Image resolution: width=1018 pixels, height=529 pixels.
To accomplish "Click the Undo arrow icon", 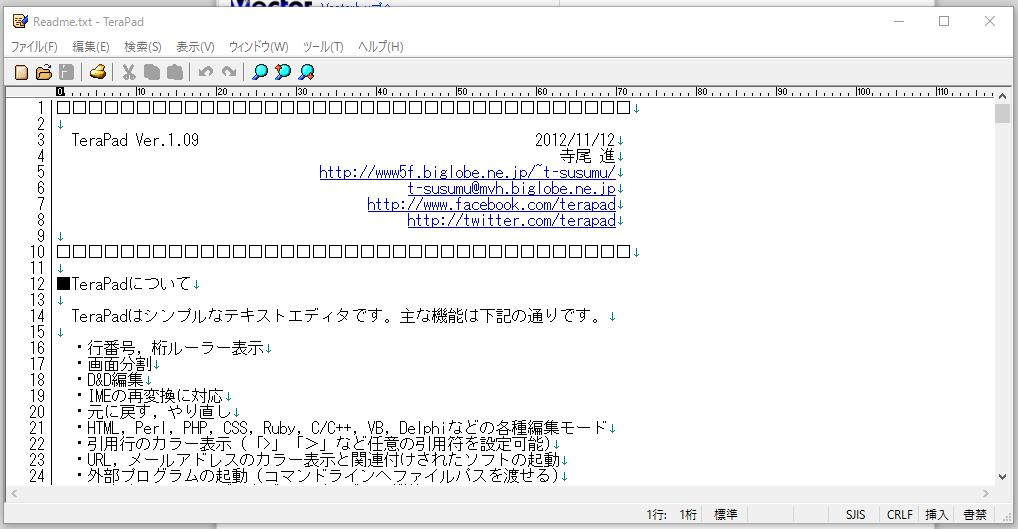I will pos(206,72).
